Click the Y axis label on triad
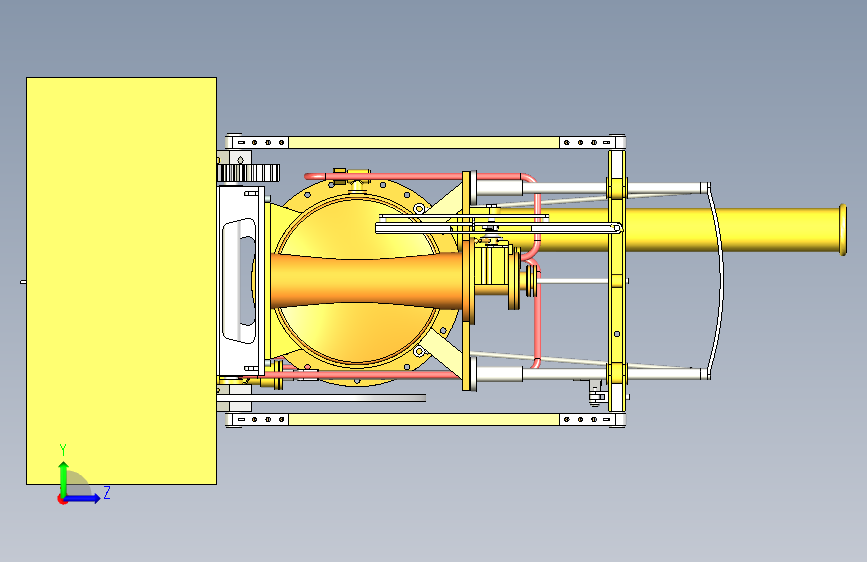Viewport: 867px width, 562px height. (63, 450)
